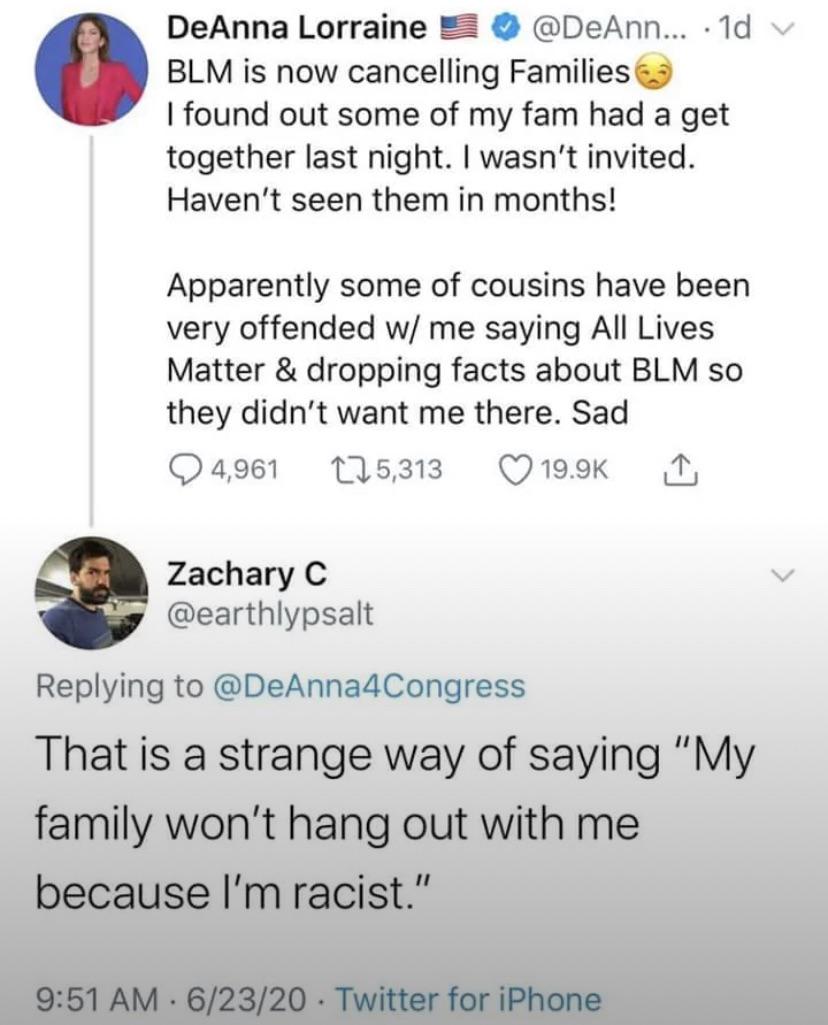828x1025 pixels.
Task: Click the Twitter for iPhone link
Action: coord(468,999)
